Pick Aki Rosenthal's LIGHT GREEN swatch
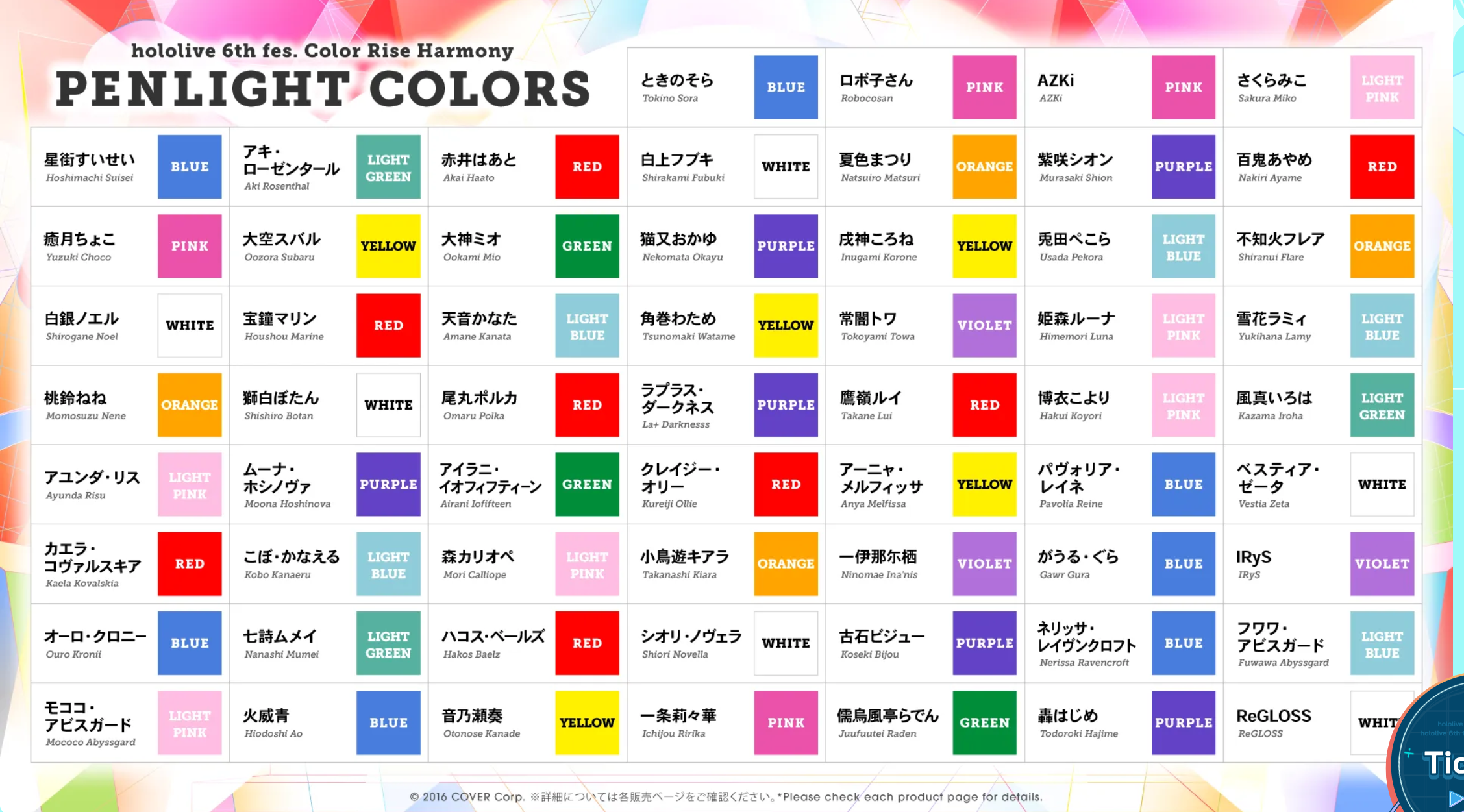 pos(388,167)
